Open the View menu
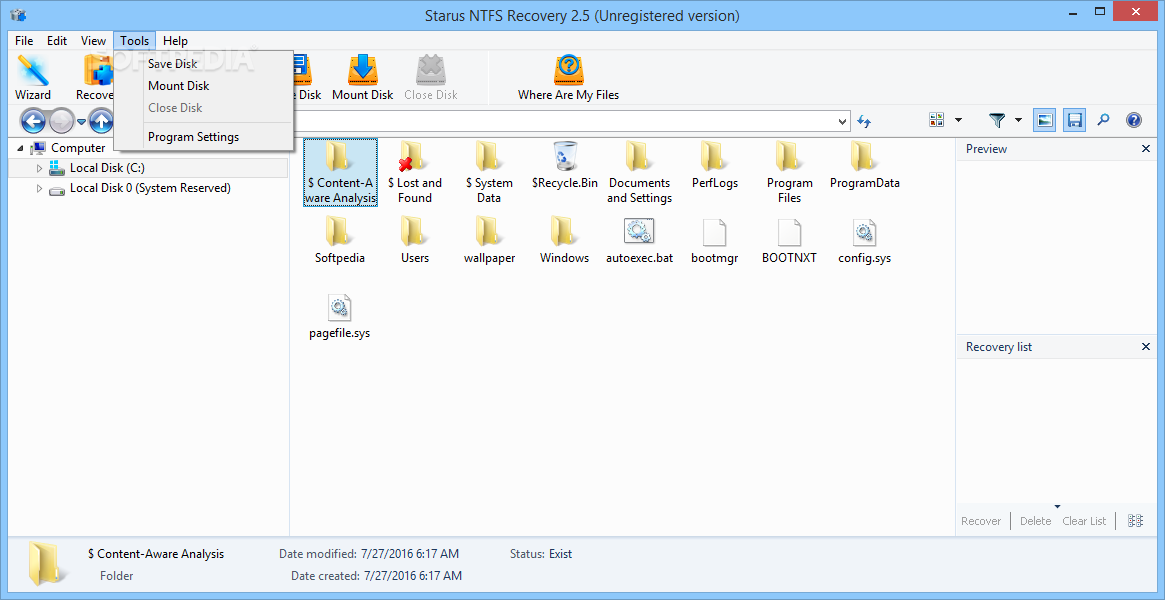The image size is (1165, 600). pos(94,41)
